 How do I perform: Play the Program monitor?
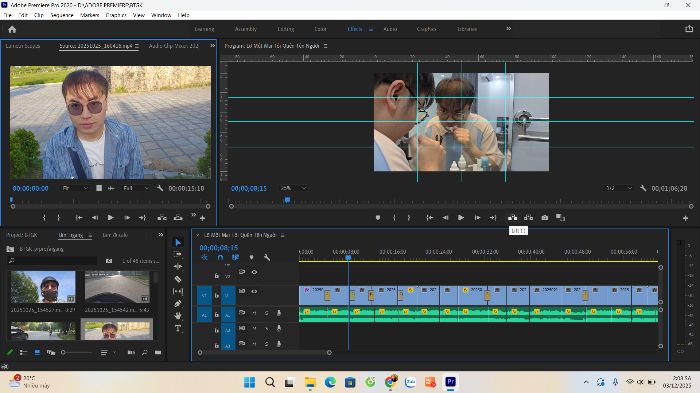(461, 217)
